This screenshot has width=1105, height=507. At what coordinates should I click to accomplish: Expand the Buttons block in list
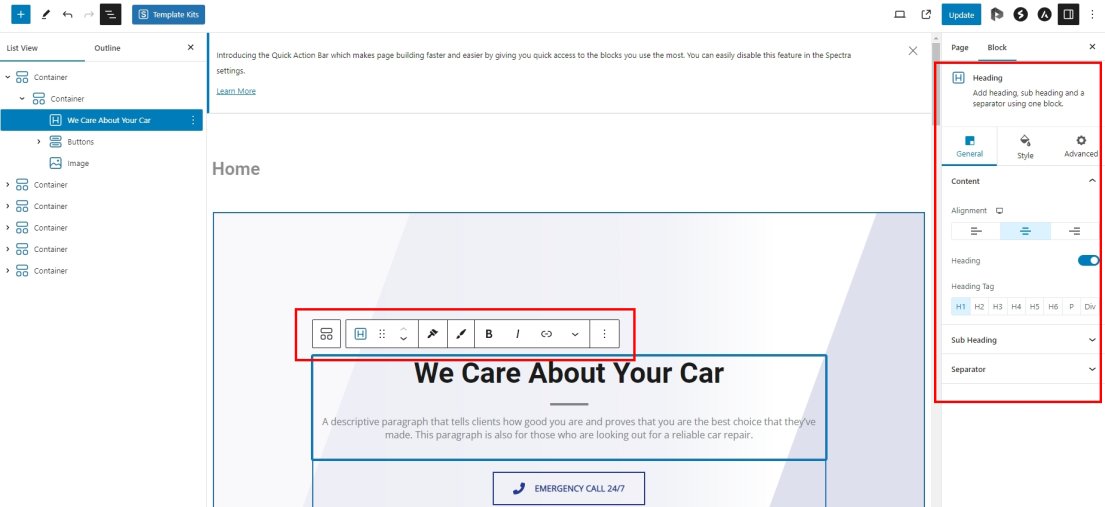tap(39, 142)
